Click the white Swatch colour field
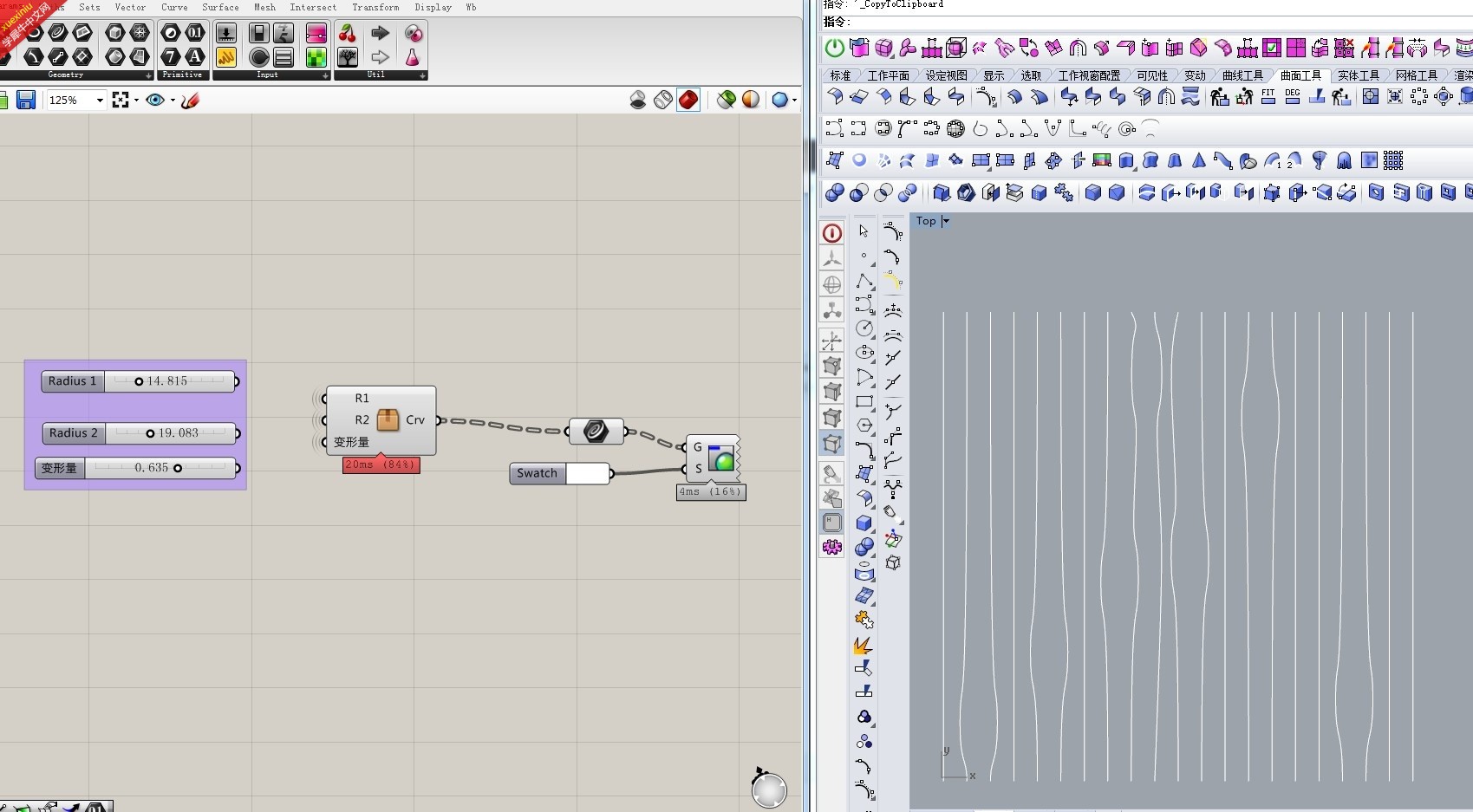Viewport: 1473px width, 812px height. [x=588, y=473]
